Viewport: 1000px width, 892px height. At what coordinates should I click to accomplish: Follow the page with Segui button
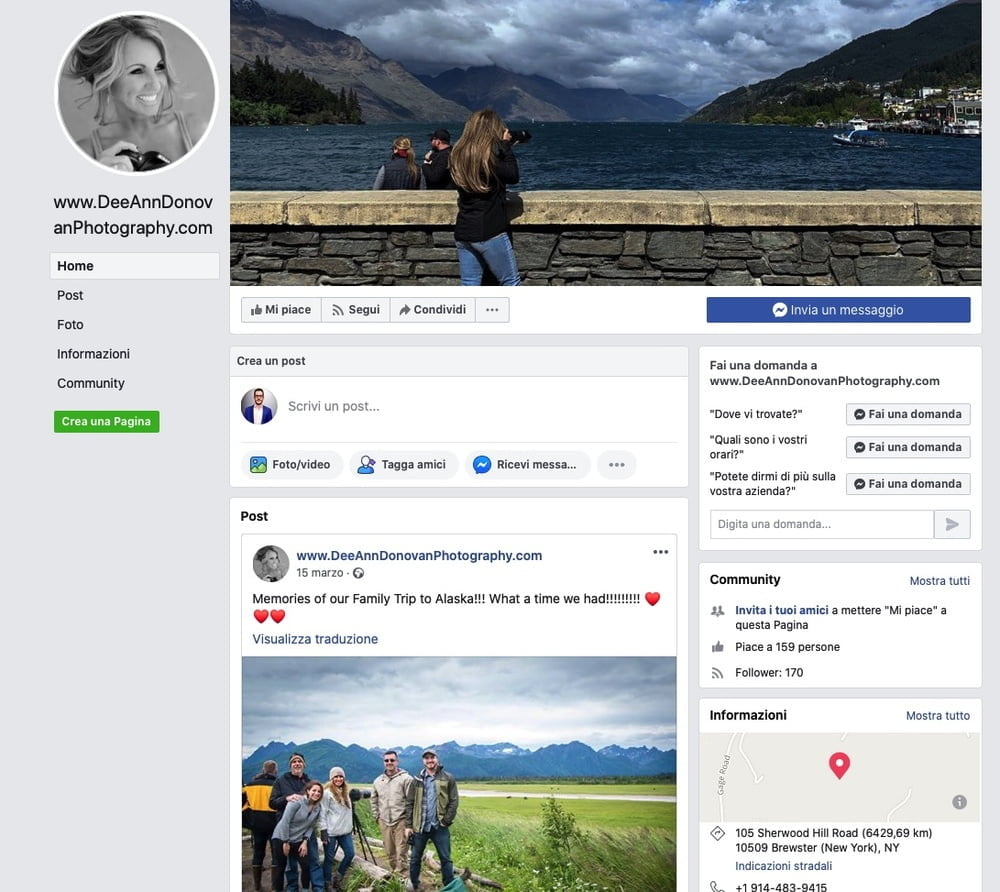coord(356,310)
